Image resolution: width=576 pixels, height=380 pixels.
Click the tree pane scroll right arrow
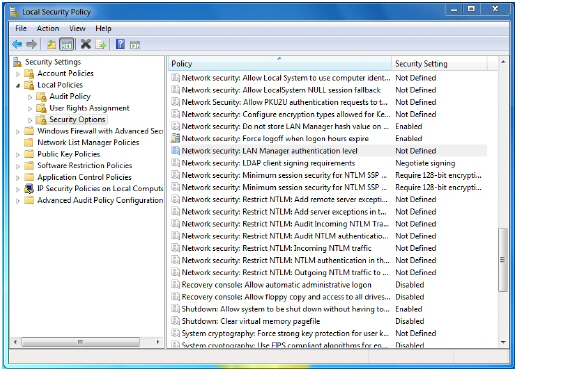[x=158, y=342]
